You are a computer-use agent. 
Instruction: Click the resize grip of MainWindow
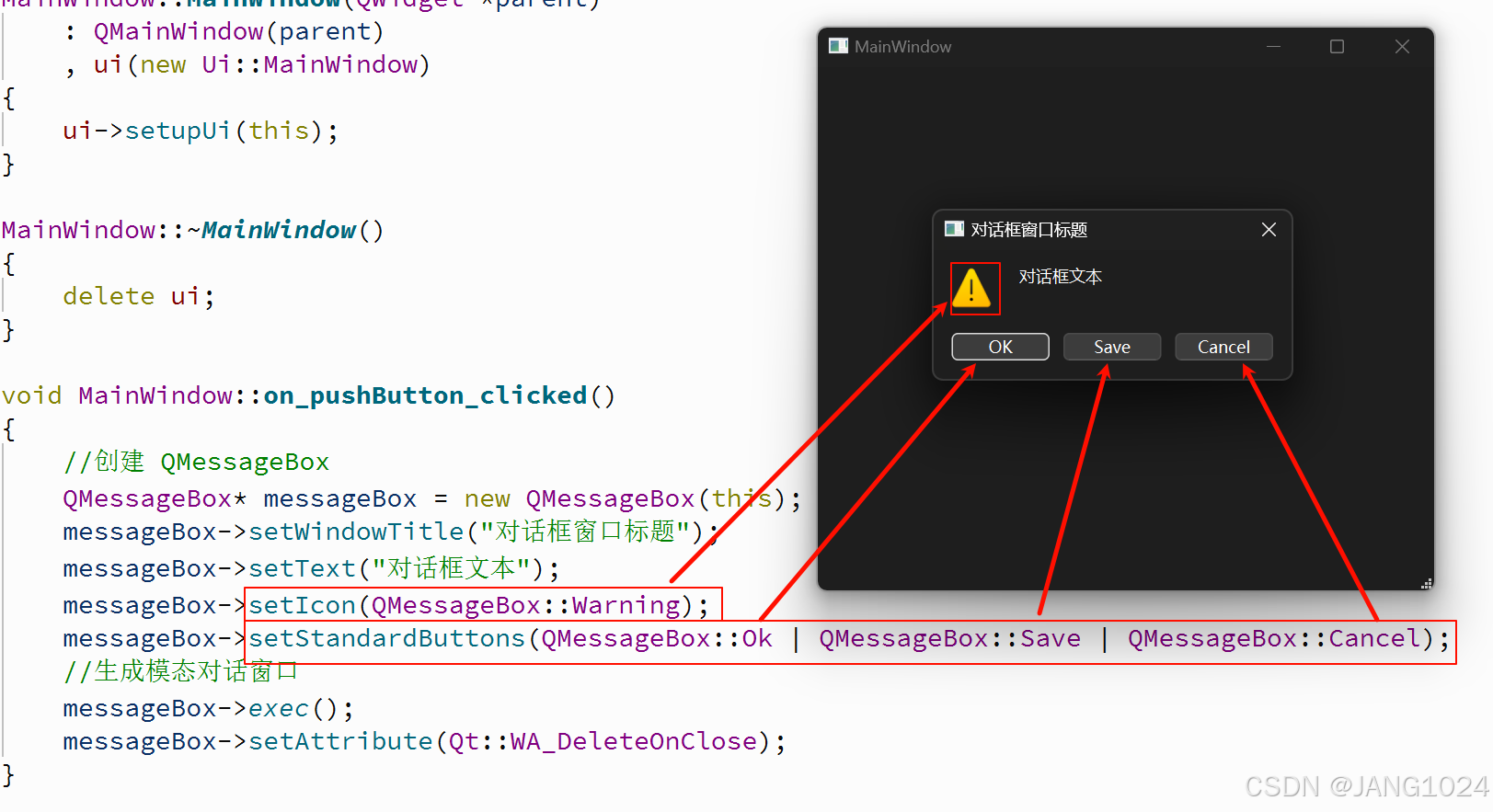click(x=1427, y=583)
